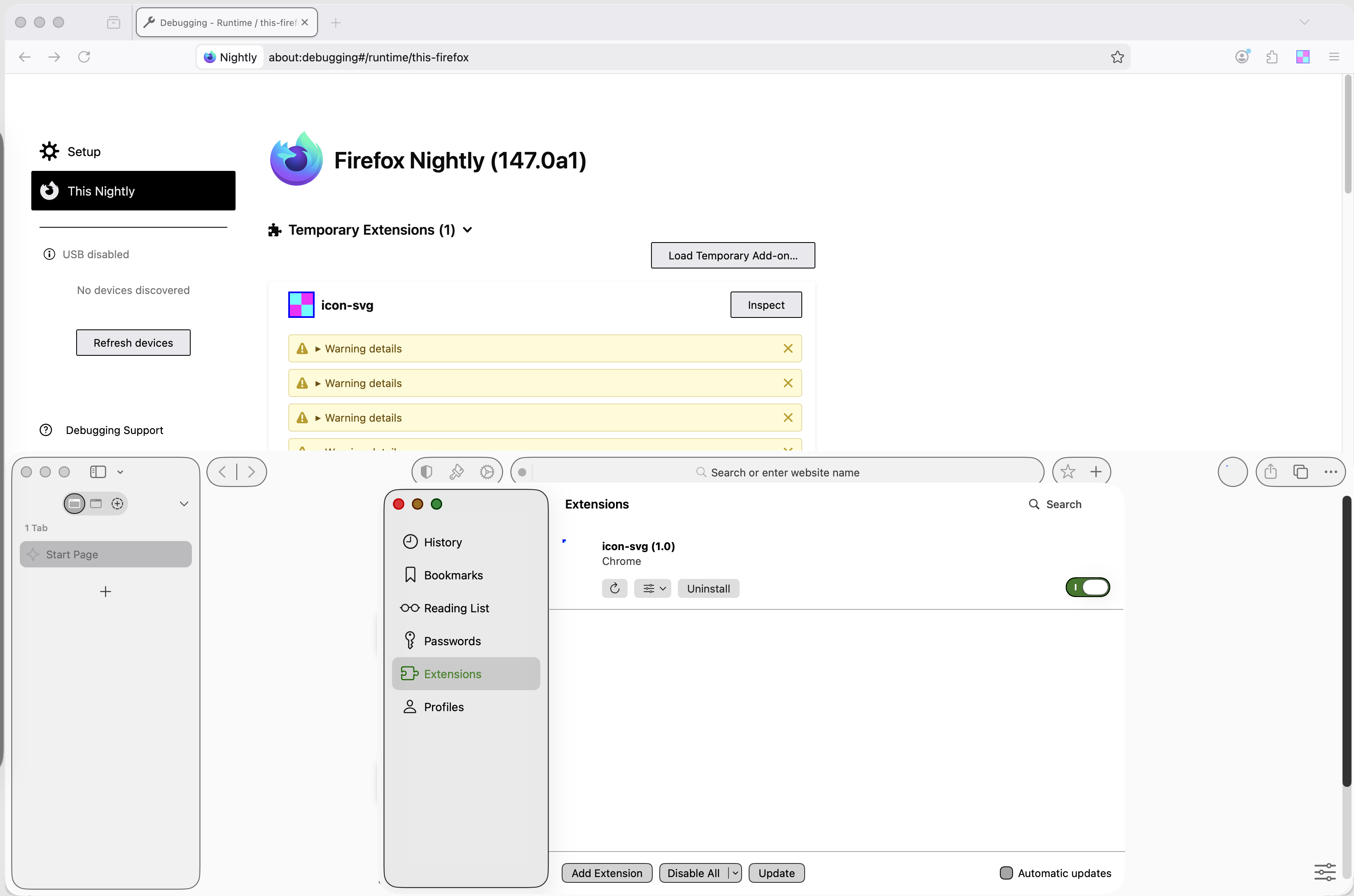Toggle the favorite star in the Safari toolbar
This screenshot has width=1354, height=896.
coord(1068,471)
